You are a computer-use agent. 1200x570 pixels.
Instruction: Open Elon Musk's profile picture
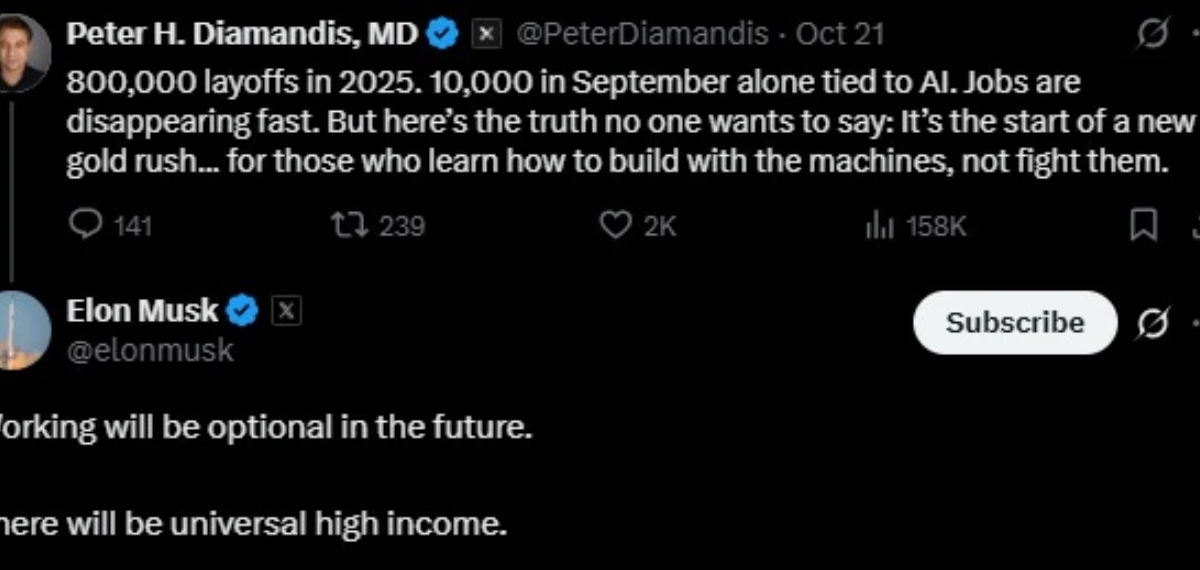[x=22, y=330]
